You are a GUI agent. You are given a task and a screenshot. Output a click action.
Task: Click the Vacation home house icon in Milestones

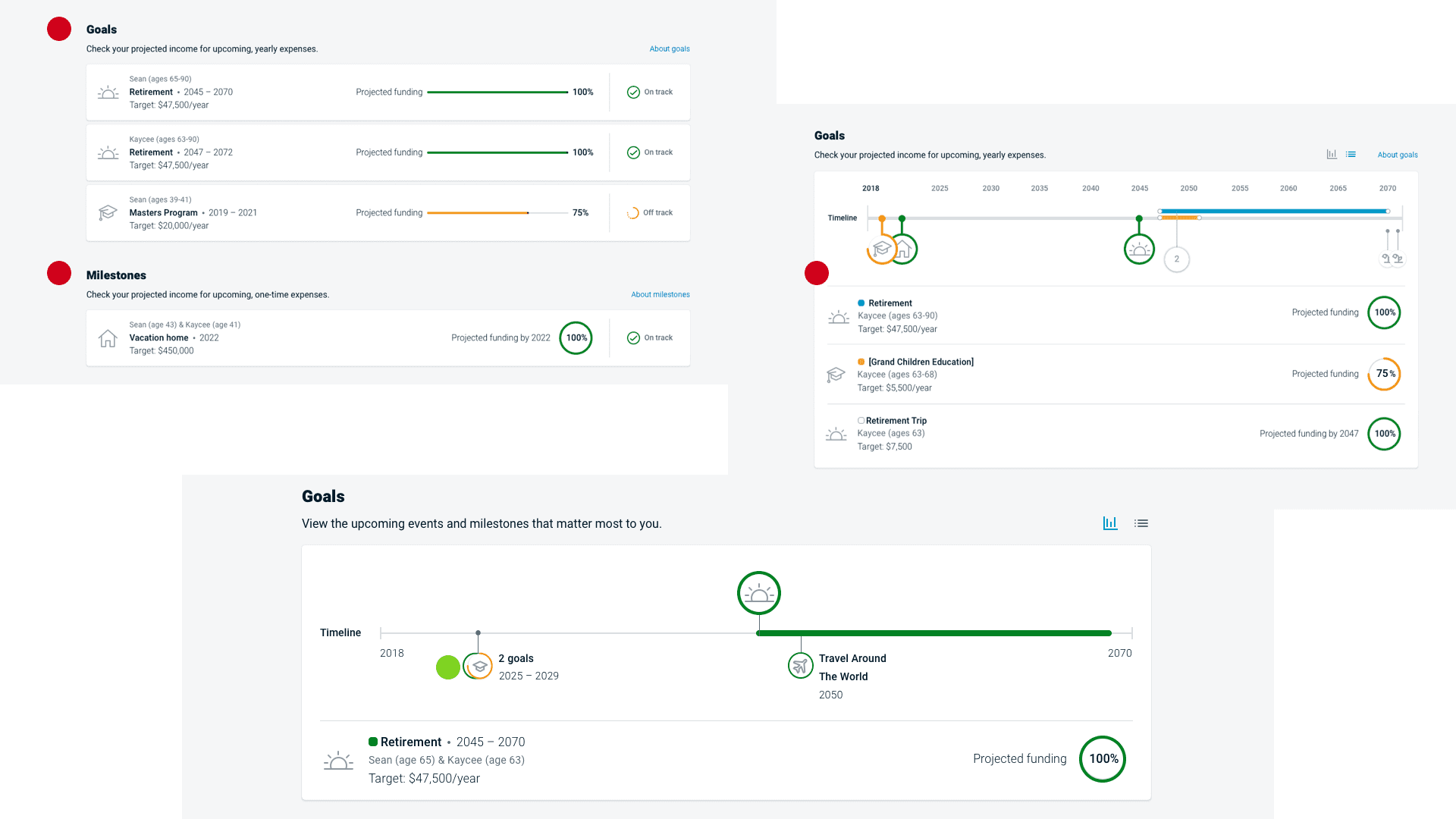108,338
